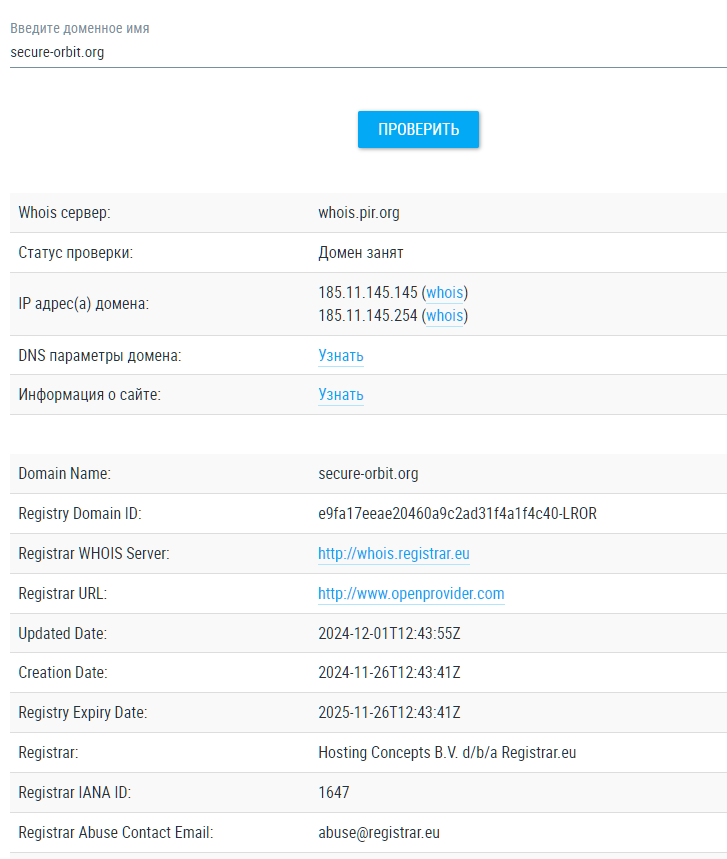Screen dimensions: 727x859
Task: Click the 'Registrar URL:' label
Action: pos(63,593)
